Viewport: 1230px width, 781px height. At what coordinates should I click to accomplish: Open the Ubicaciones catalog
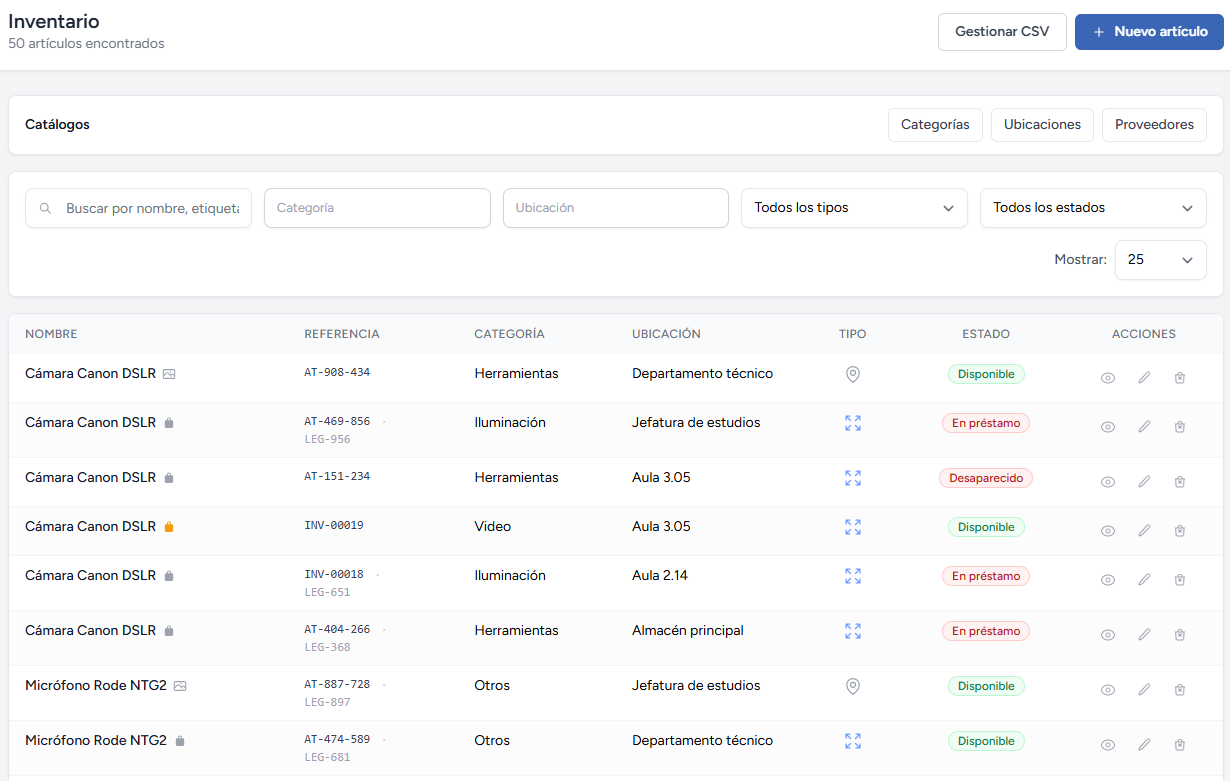point(1042,125)
